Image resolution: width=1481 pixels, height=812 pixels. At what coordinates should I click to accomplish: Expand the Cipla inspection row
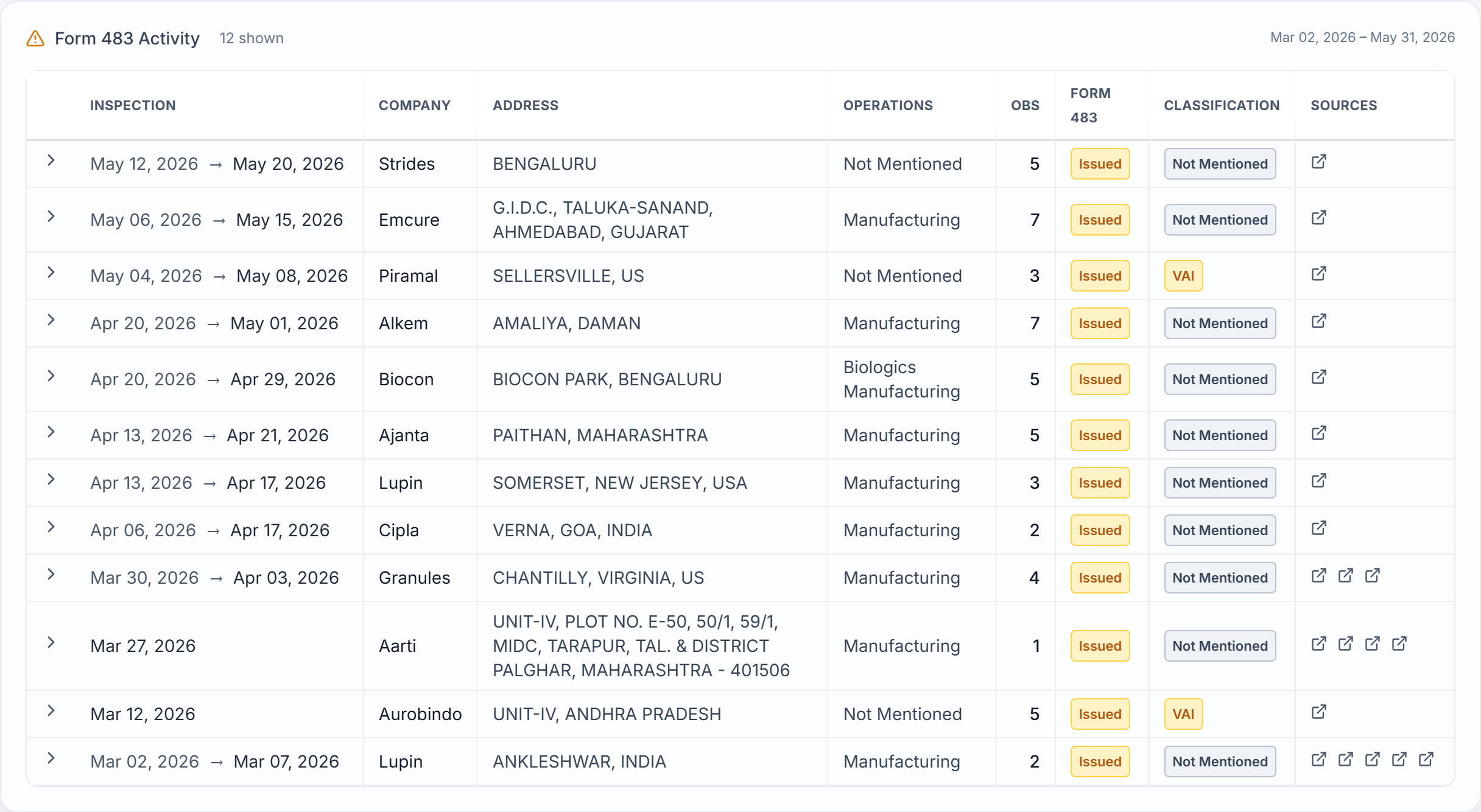(x=51, y=527)
